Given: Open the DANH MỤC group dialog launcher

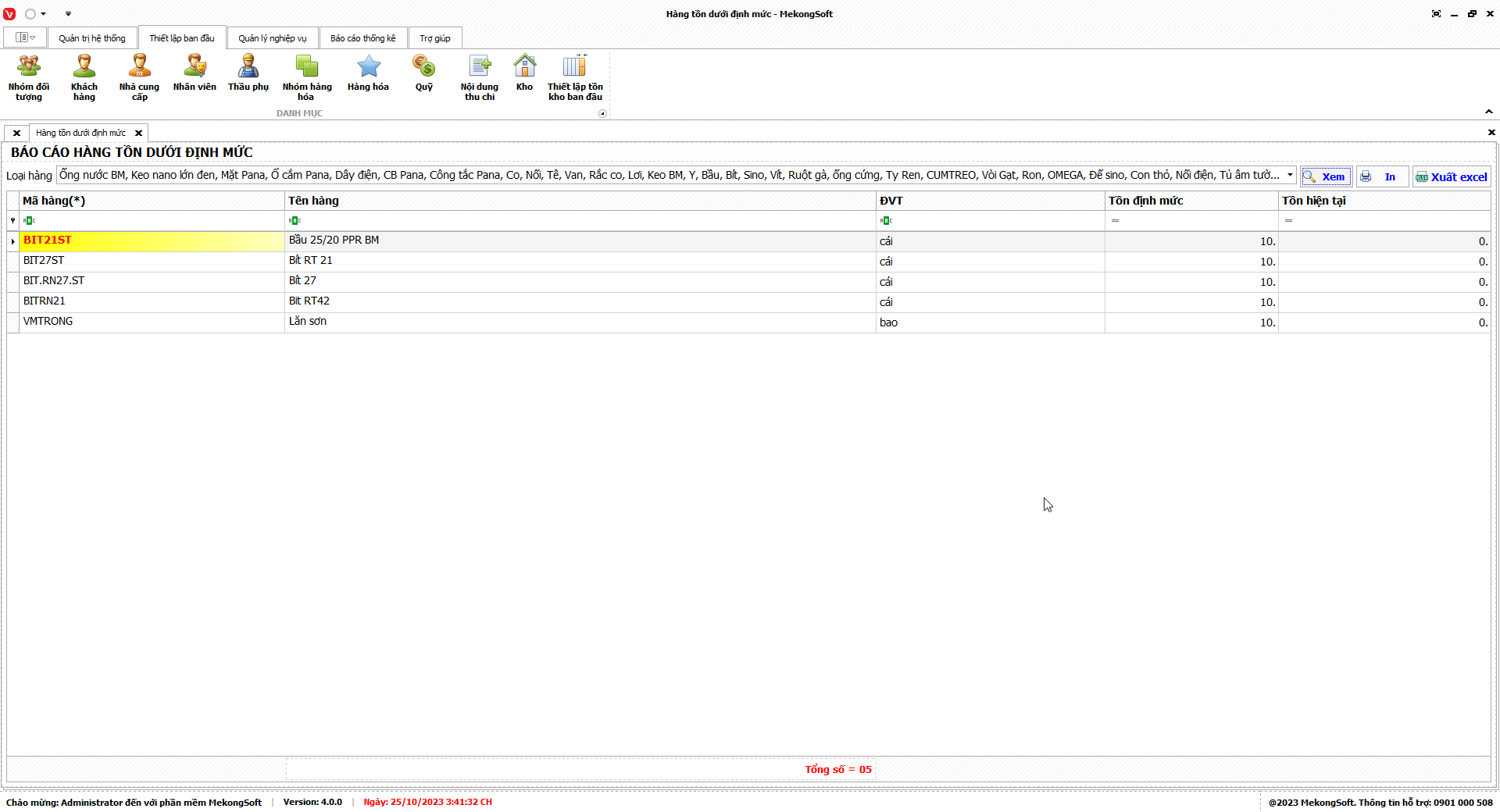Looking at the screenshot, I should click(602, 114).
